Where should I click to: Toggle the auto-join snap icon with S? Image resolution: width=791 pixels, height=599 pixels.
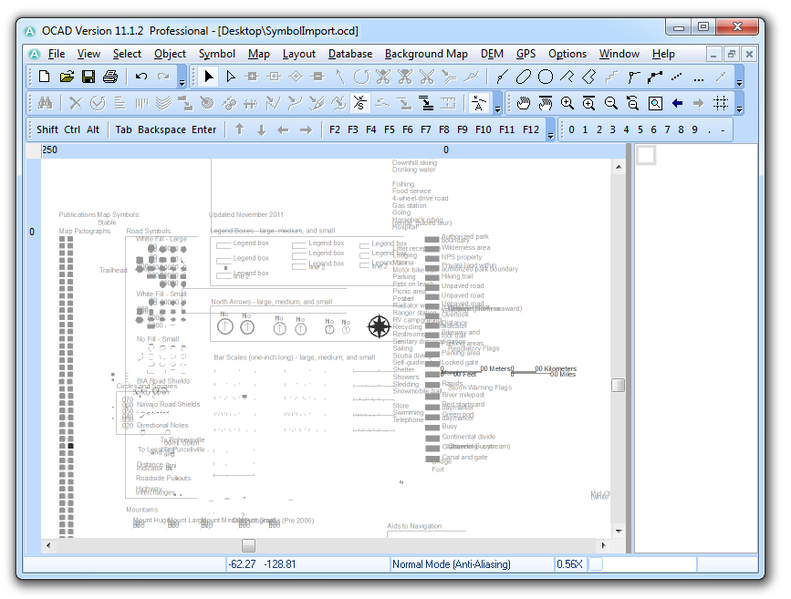coord(360,103)
